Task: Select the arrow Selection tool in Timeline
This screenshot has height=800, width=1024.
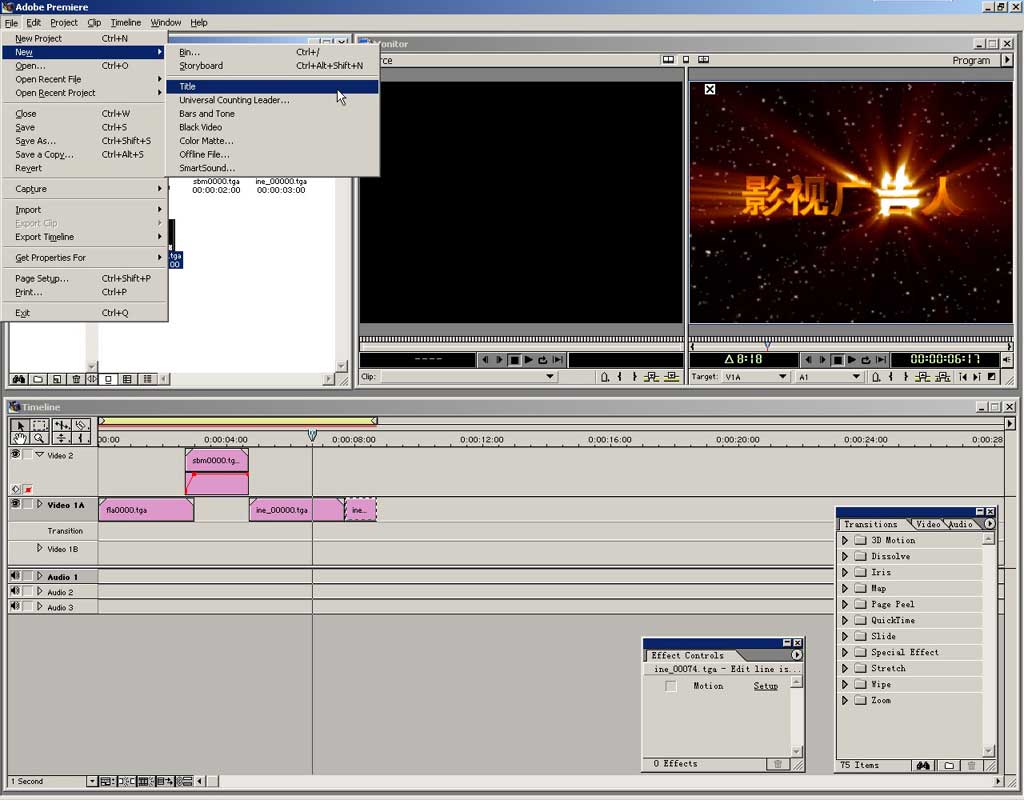Action: [19, 425]
